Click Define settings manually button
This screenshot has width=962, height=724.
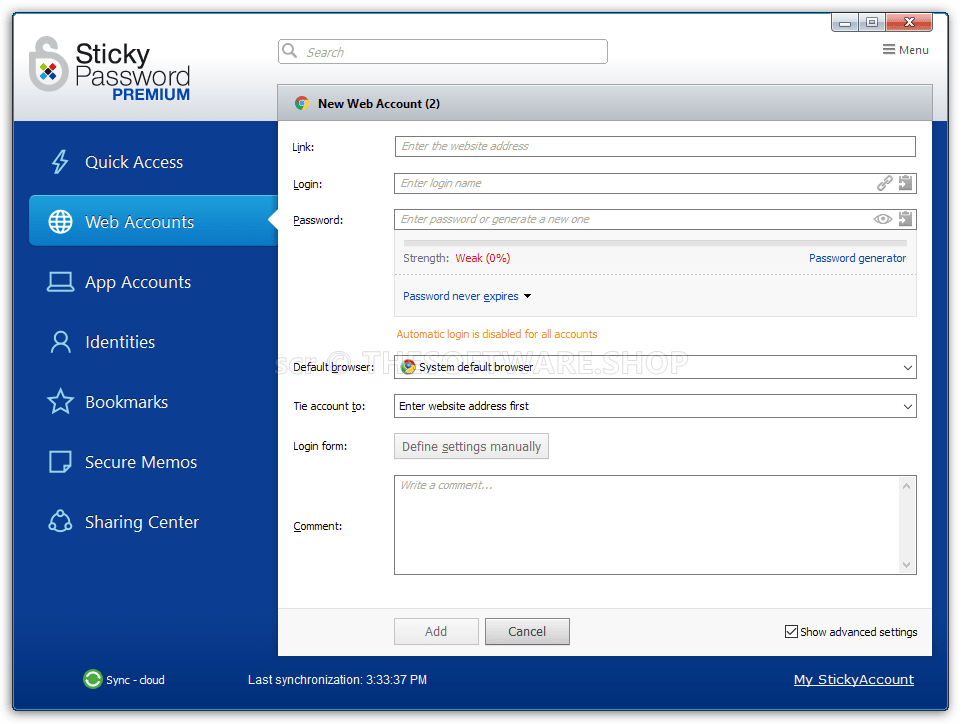(471, 446)
